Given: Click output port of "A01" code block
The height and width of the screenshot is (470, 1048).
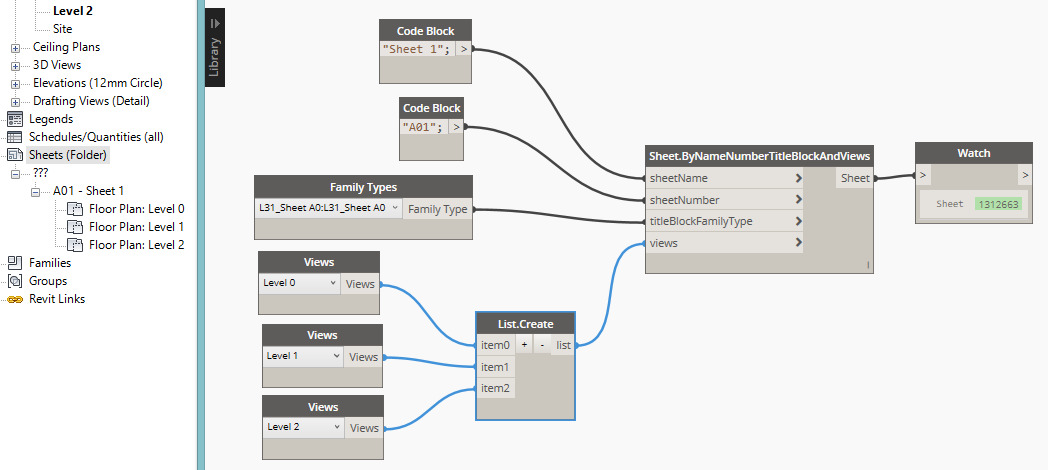Looking at the screenshot, I should (x=456, y=126).
